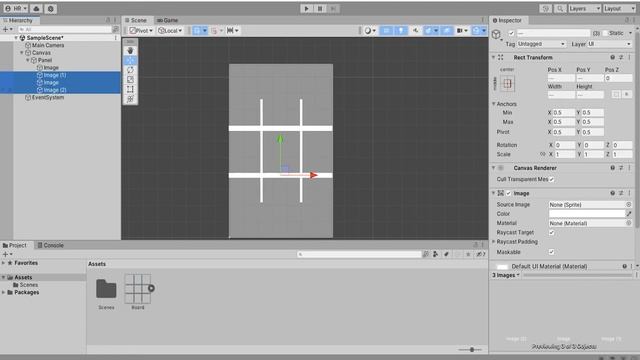Select the Board sprite asset
This screenshot has width=640, height=360.
(138, 291)
